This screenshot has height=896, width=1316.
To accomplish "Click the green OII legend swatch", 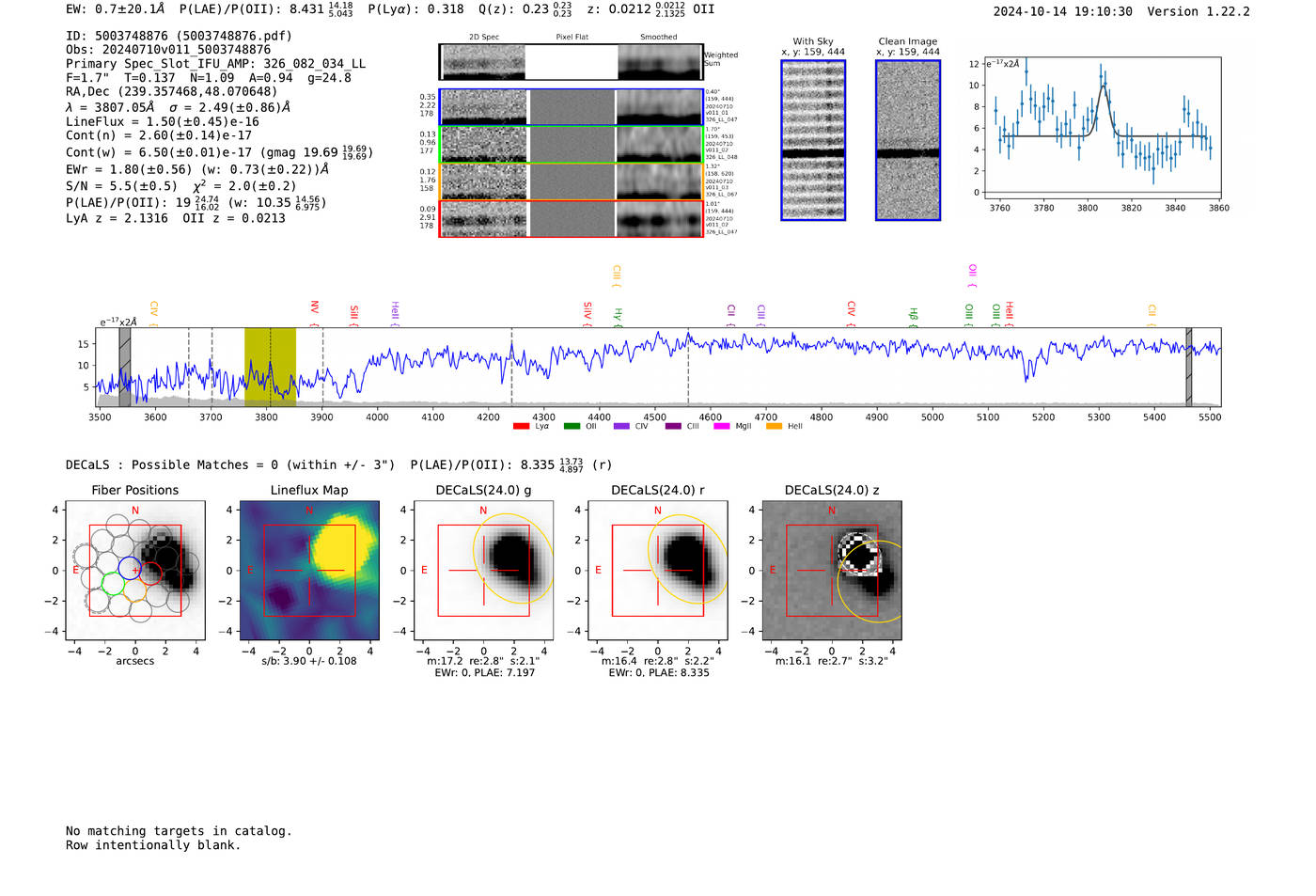I will tap(572, 426).
